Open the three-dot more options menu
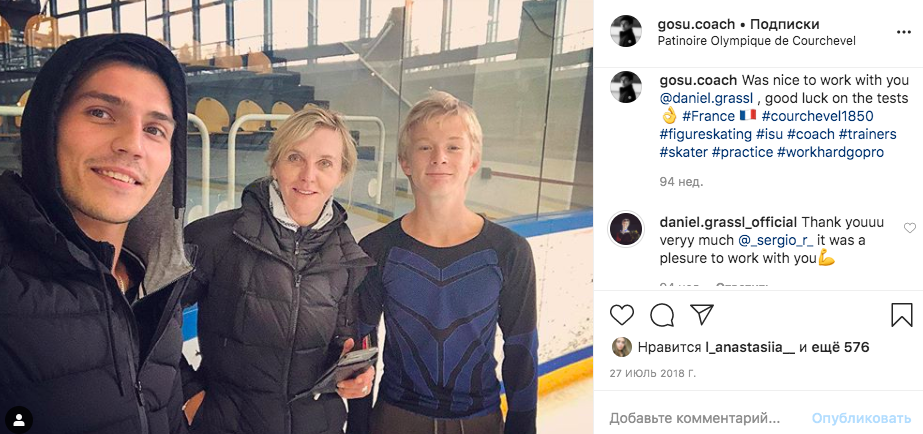 coord(904,32)
